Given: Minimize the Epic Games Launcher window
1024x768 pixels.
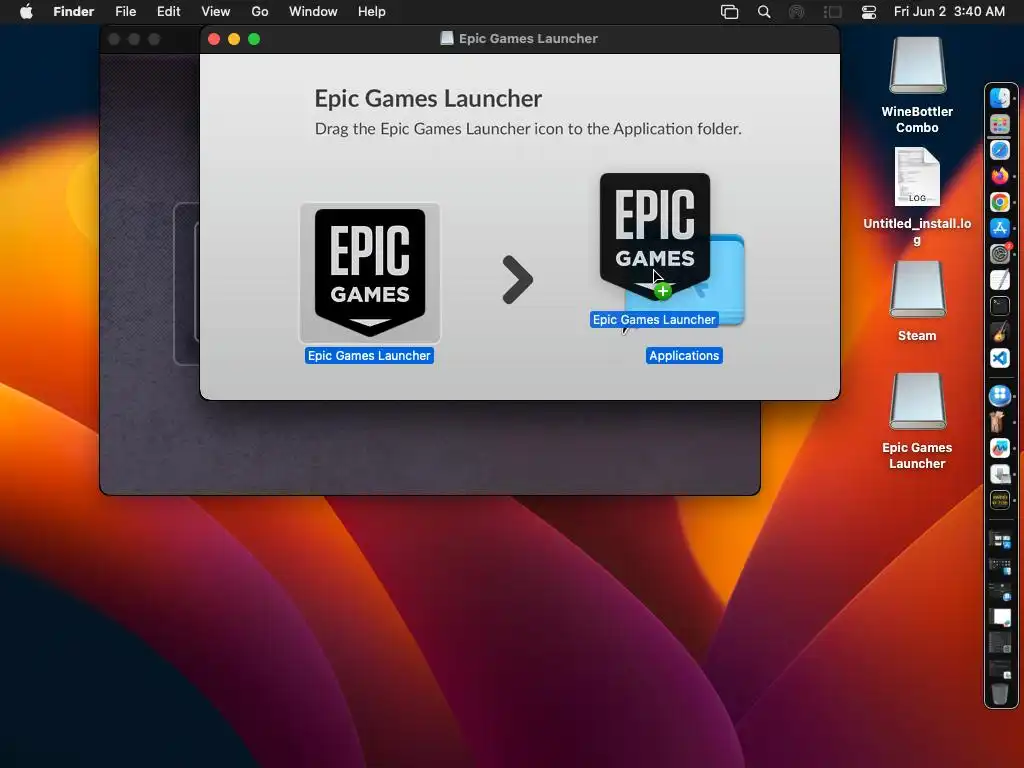Looking at the screenshot, I should [234, 39].
